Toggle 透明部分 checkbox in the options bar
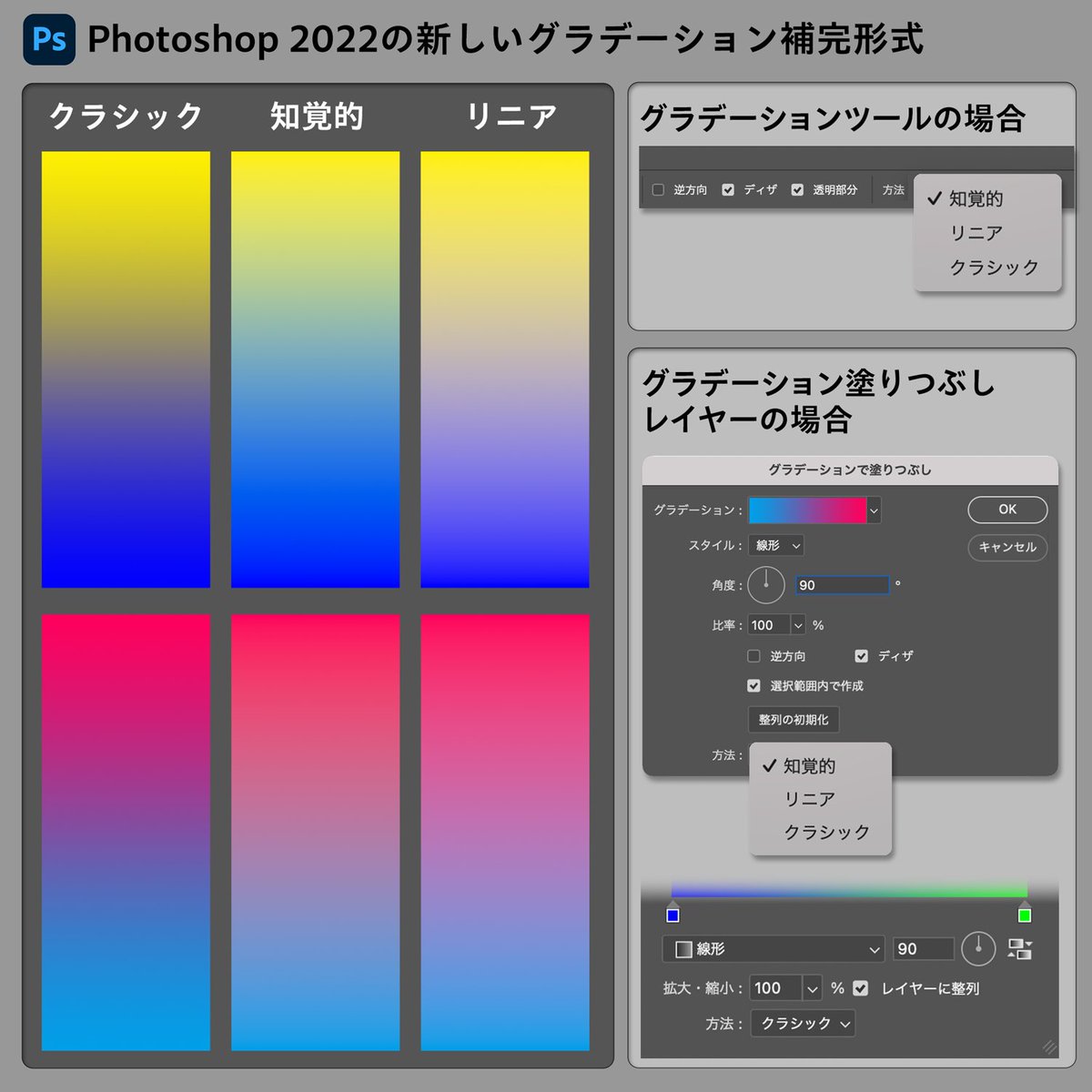The height and width of the screenshot is (1092, 1092). [797, 189]
